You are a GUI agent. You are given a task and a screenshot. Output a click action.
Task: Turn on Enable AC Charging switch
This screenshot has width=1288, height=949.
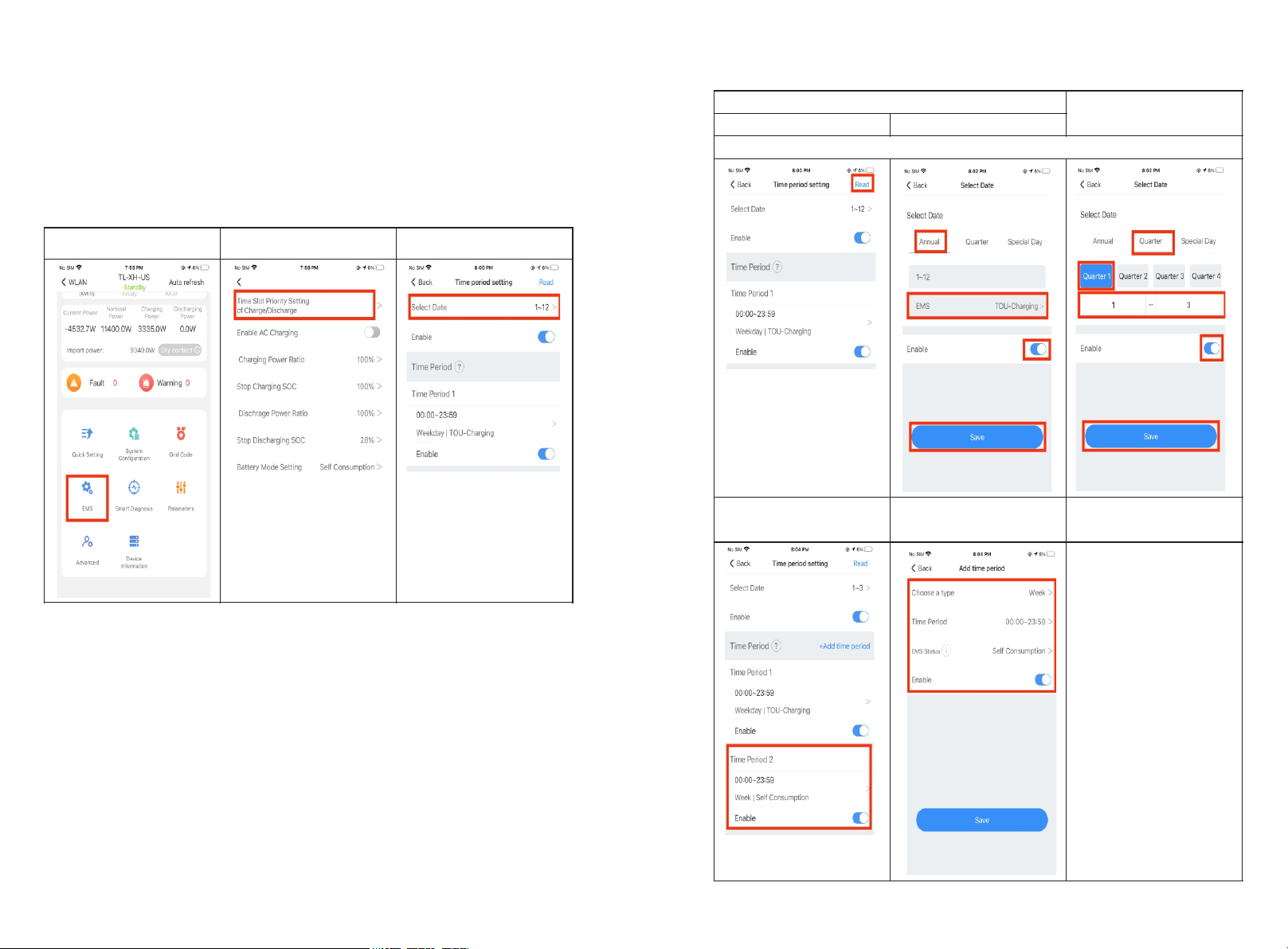(372, 332)
